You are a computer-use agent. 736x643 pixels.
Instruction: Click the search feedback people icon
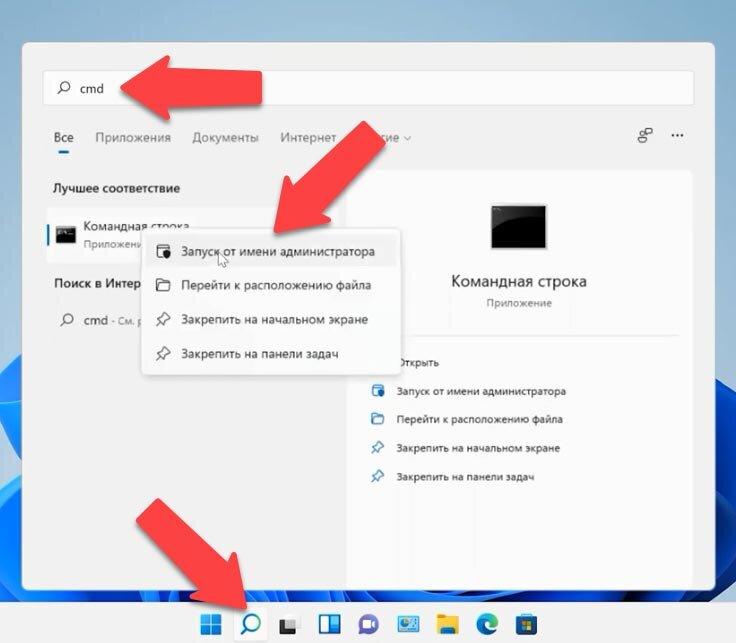[644, 136]
